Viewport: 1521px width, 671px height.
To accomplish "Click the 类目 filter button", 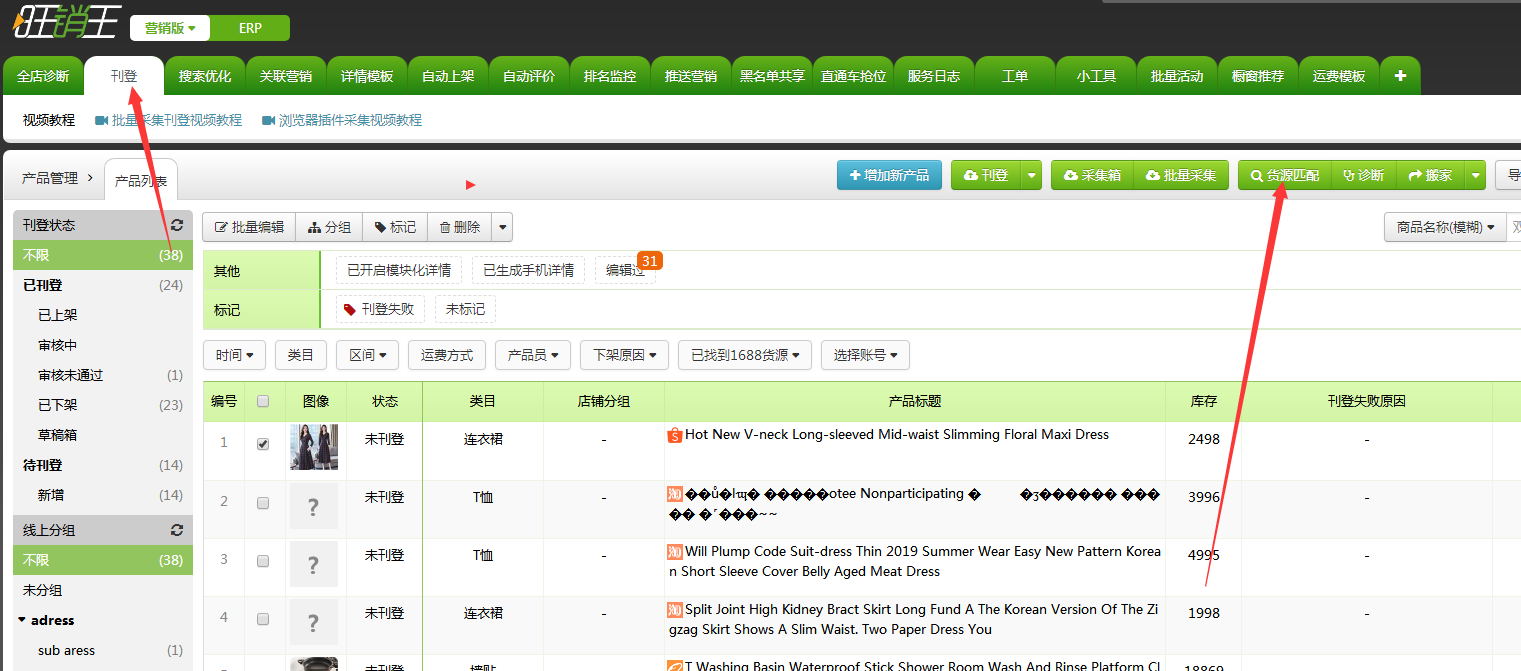I will click(300, 355).
